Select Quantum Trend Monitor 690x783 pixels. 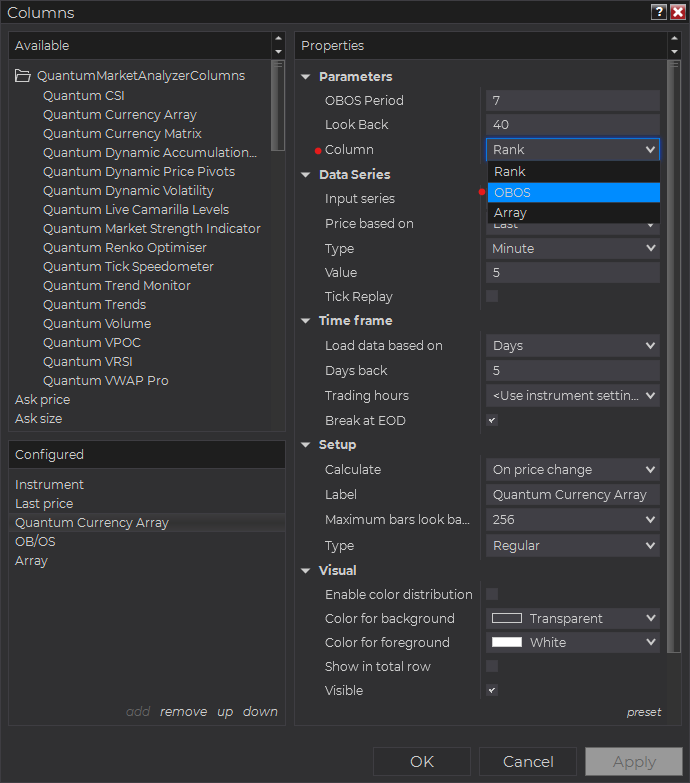click(117, 285)
